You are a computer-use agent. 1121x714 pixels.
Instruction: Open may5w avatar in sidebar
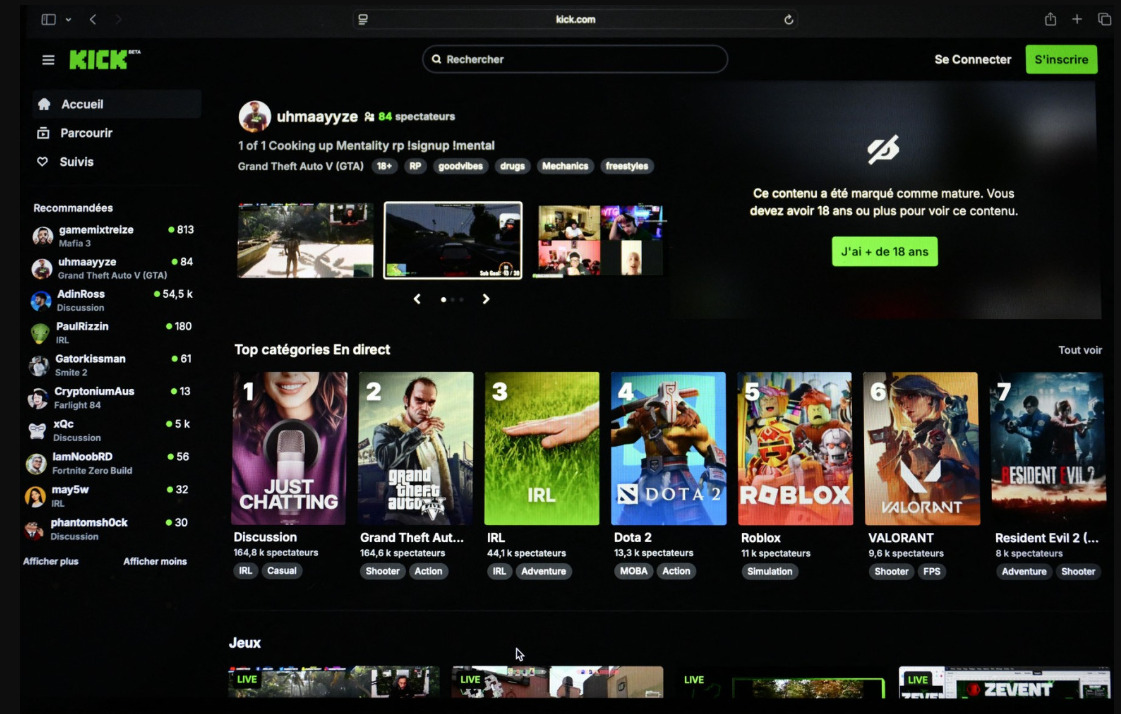(x=35, y=496)
